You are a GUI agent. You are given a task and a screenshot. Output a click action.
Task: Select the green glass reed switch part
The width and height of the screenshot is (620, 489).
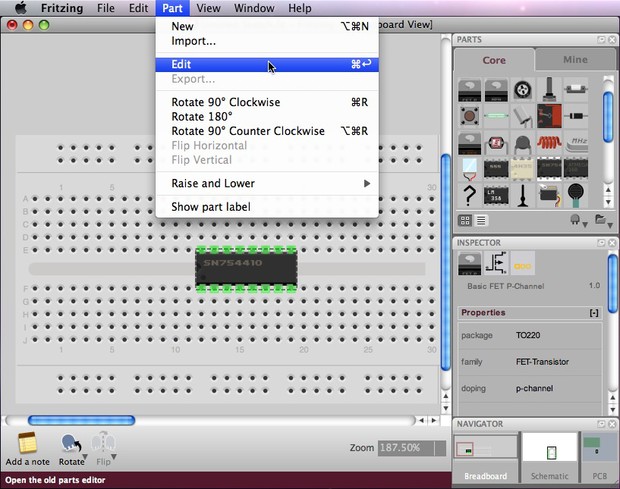pos(496,116)
